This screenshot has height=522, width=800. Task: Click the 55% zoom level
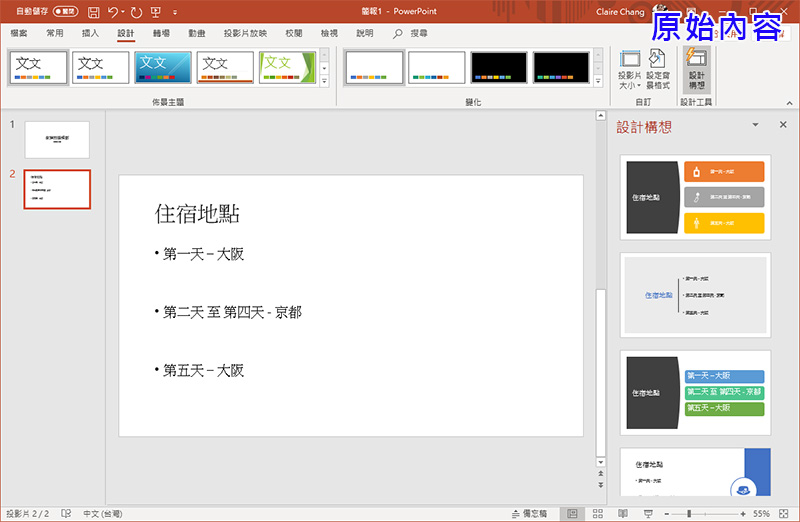coord(761,514)
